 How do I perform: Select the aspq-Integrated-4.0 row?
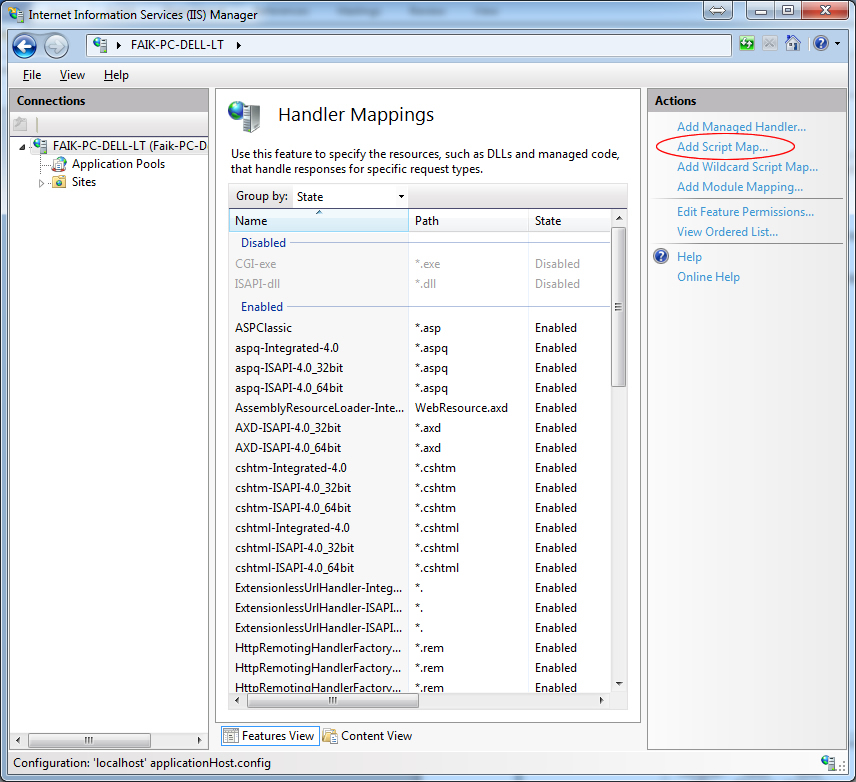pos(419,348)
